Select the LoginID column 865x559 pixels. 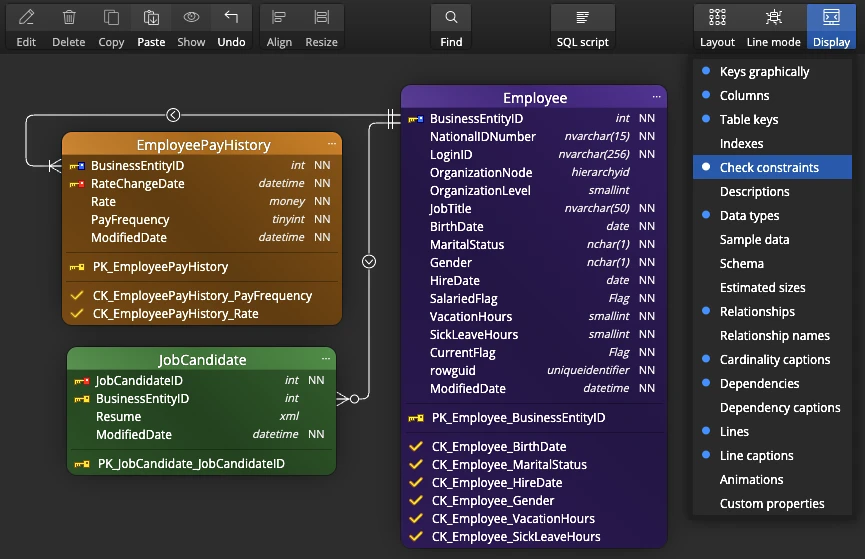(533, 155)
